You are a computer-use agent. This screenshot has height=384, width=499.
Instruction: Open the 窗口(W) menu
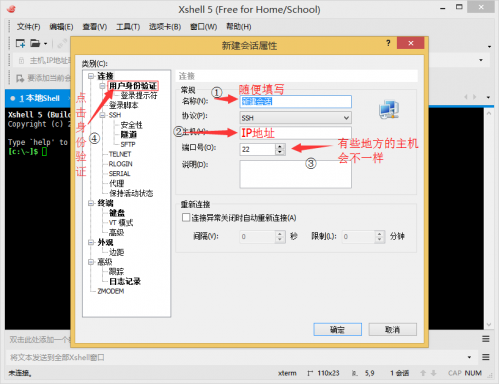203,27
